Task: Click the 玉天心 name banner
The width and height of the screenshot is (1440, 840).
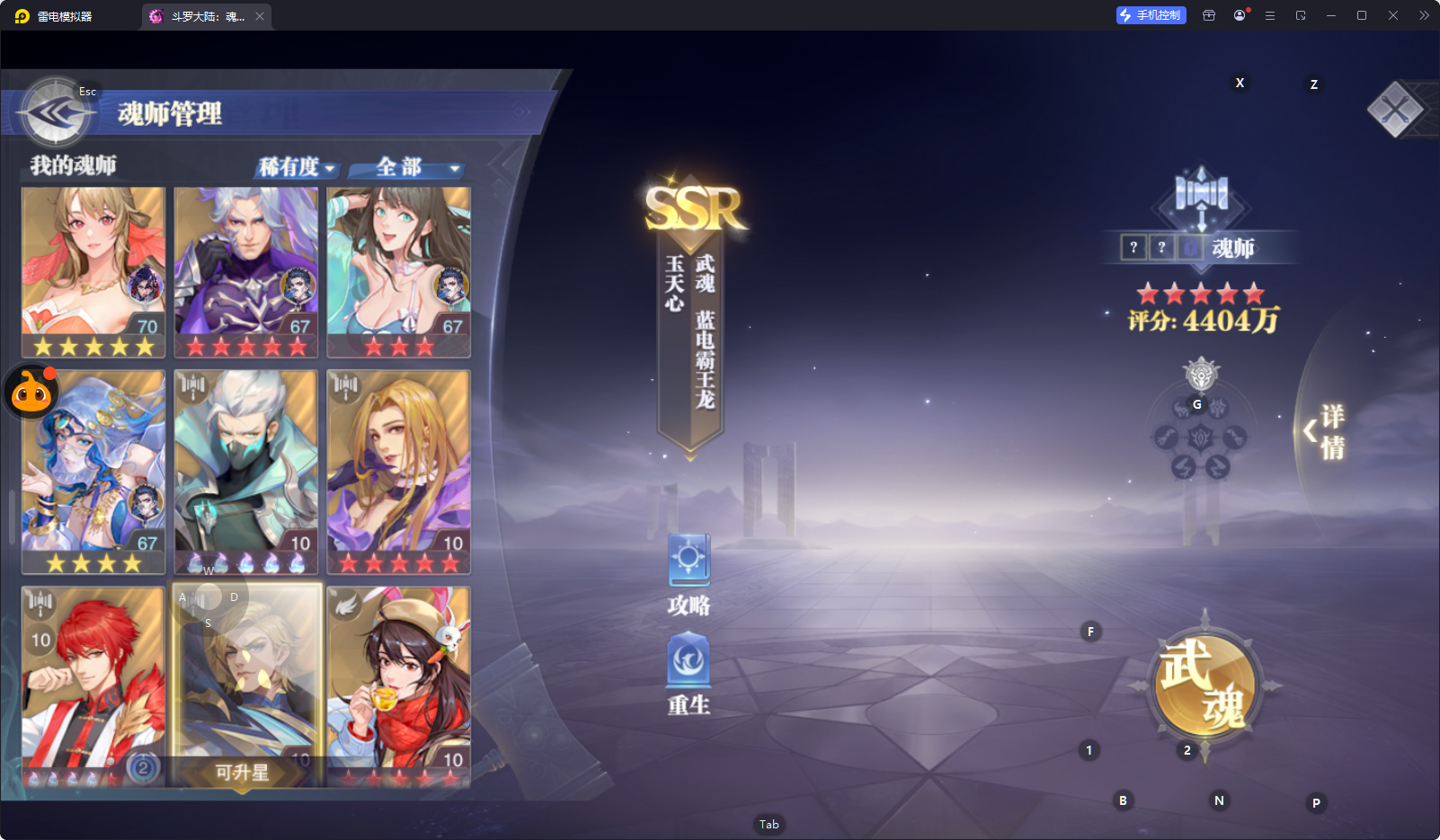Action: pyautogui.click(x=674, y=283)
